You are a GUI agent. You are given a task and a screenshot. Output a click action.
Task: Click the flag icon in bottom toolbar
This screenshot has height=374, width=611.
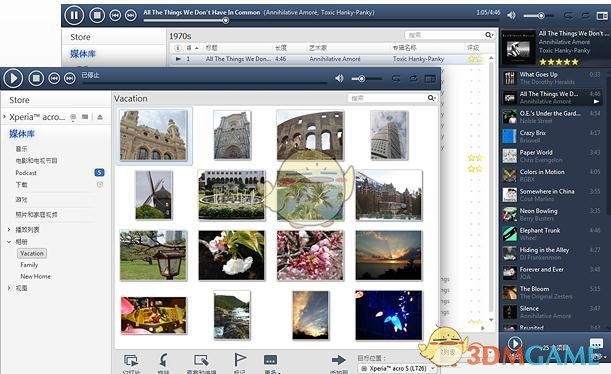point(240,360)
